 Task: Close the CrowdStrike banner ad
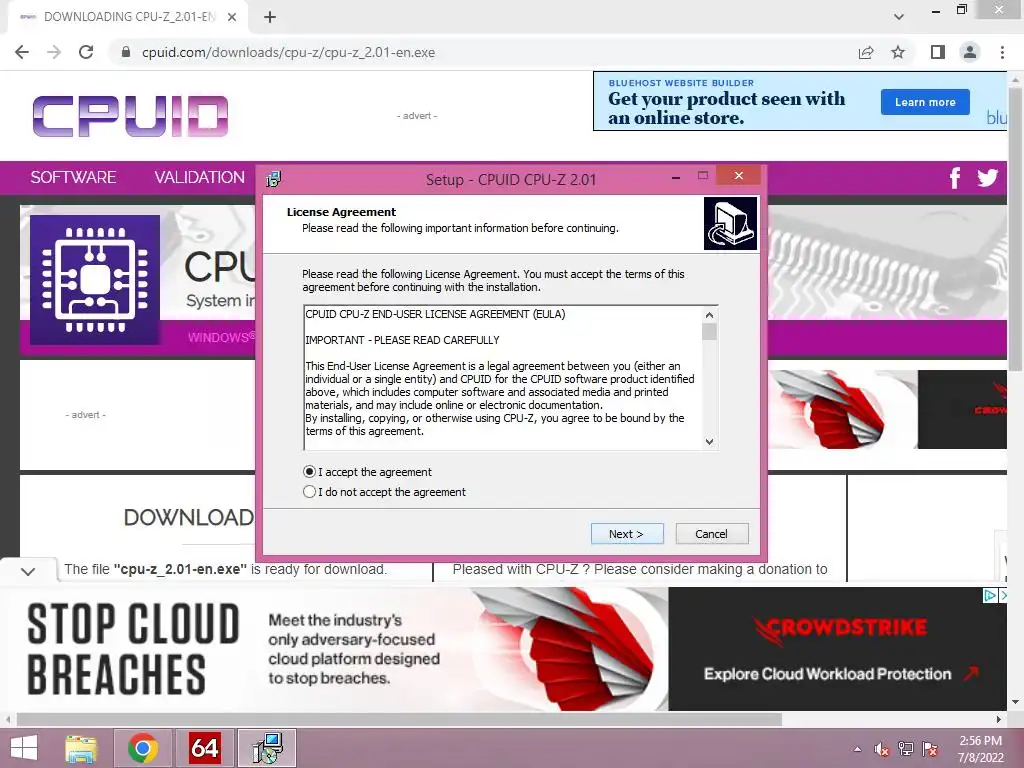[1003, 595]
